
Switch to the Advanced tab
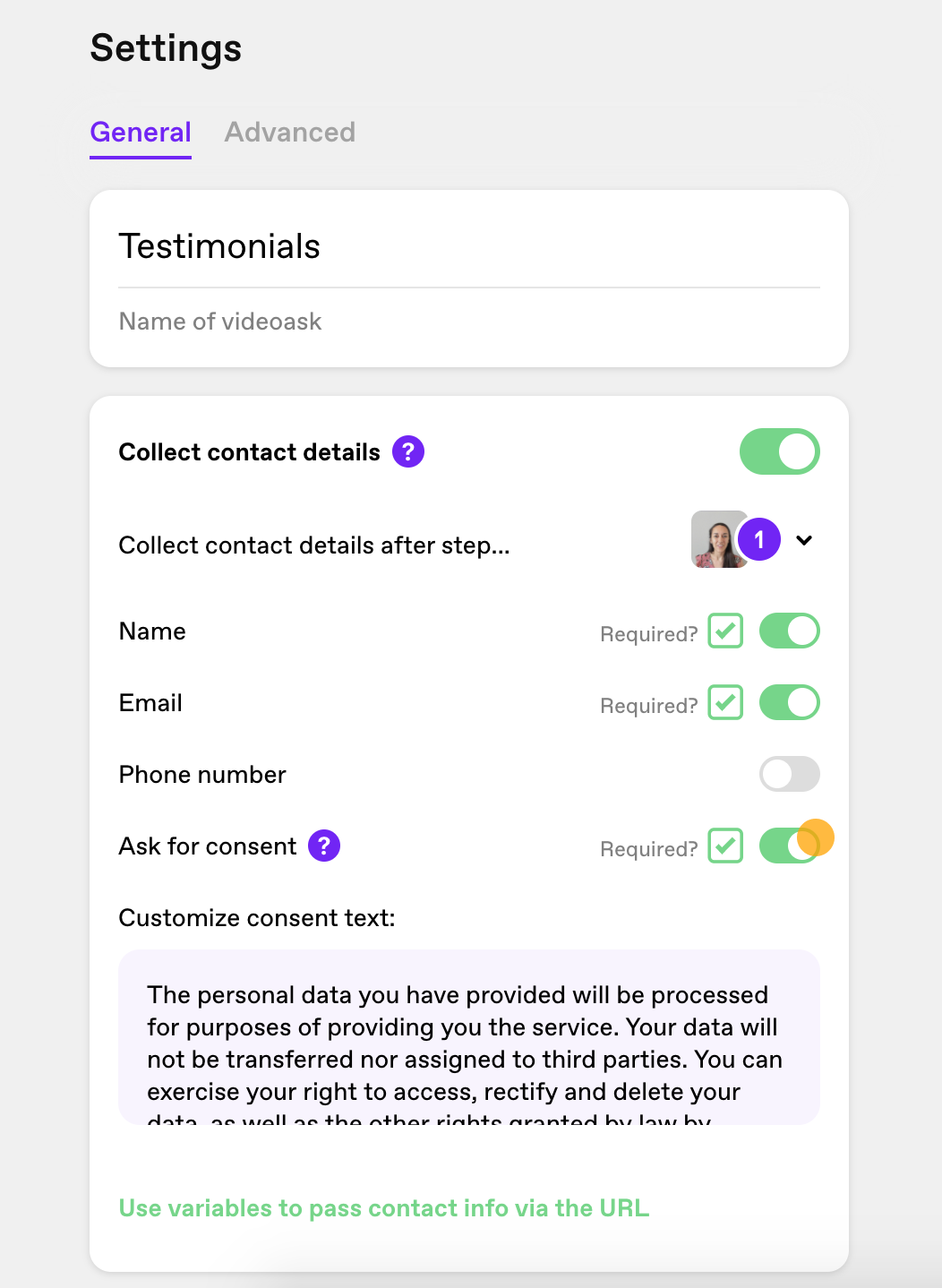point(290,133)
